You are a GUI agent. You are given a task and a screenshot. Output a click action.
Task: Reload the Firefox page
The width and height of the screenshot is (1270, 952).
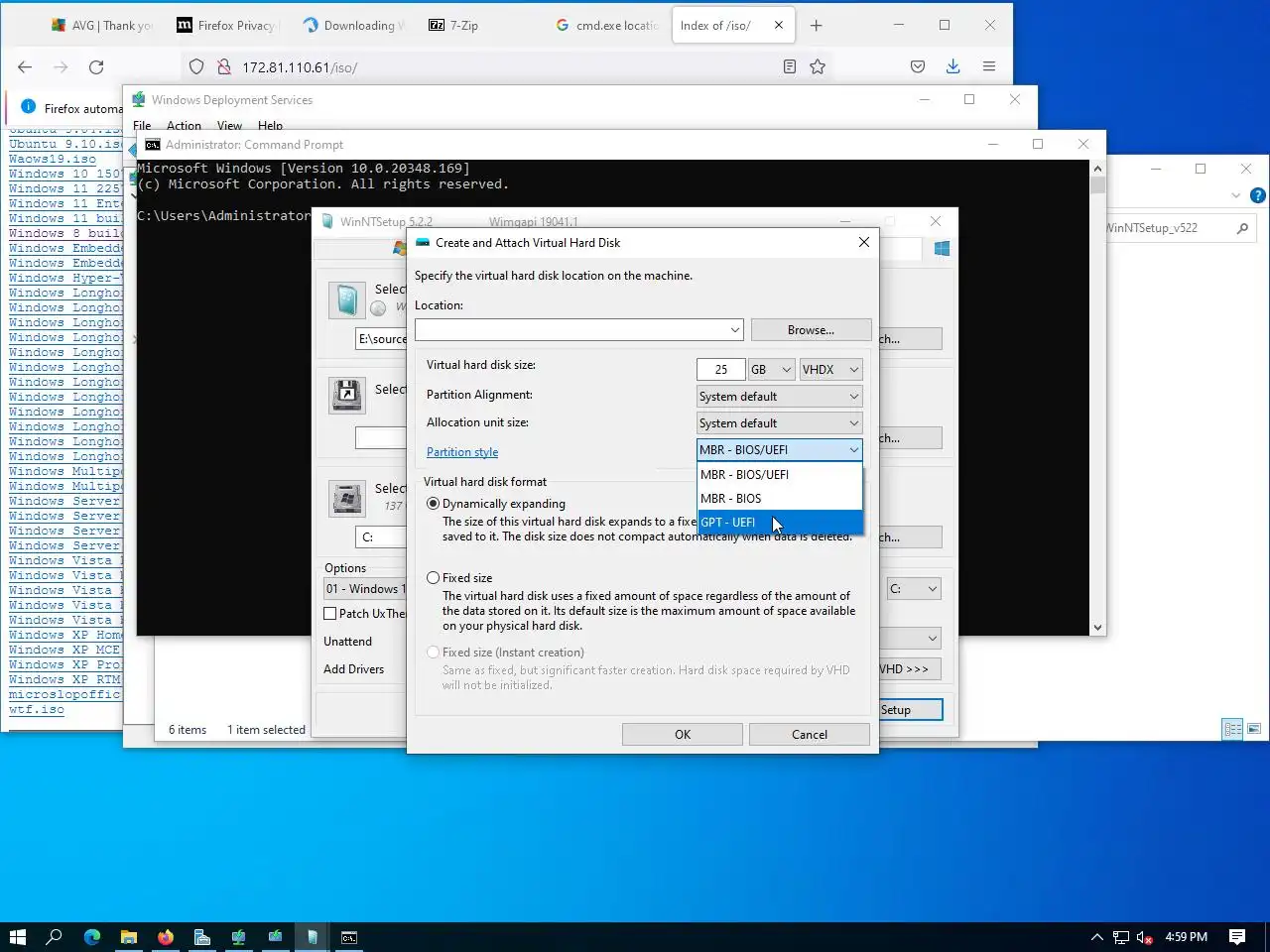click(96, 66)
